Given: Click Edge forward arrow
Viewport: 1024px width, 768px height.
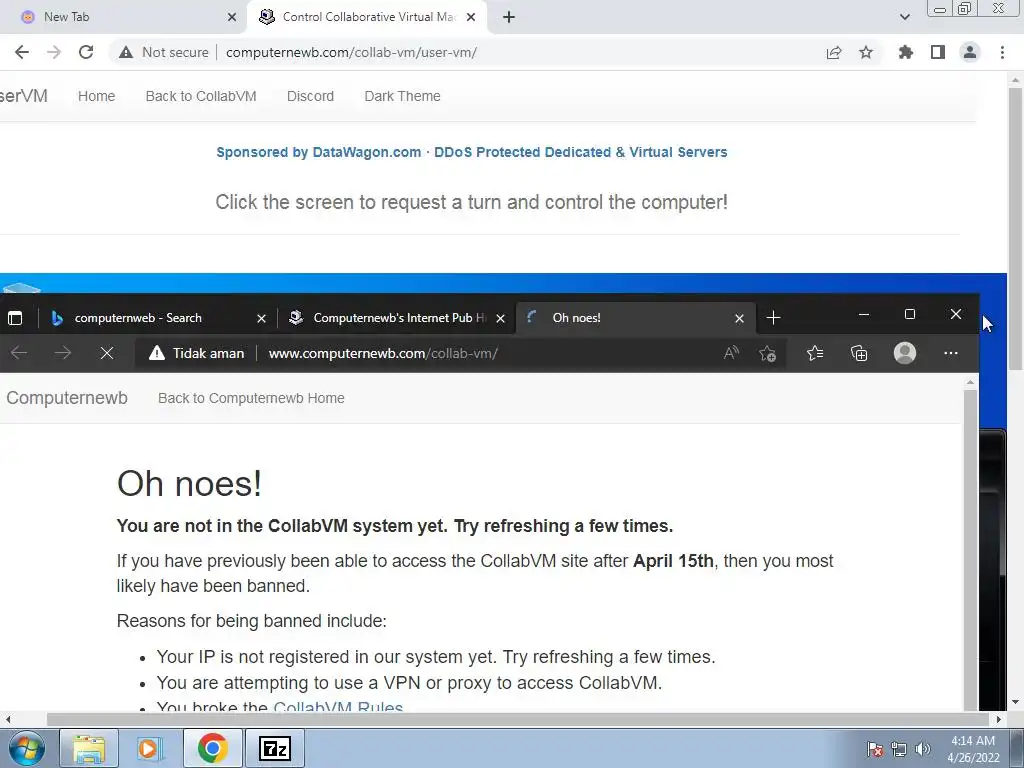Looking at the screenshot, I should pos(63,353).
